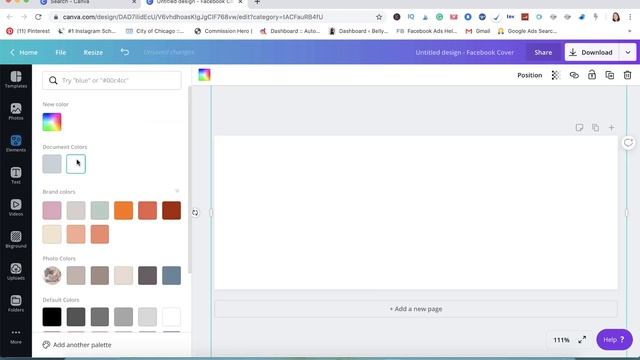This screenshot has width=640, height=360.
Task: Open the Position menu
Action: tap(529, 75)
